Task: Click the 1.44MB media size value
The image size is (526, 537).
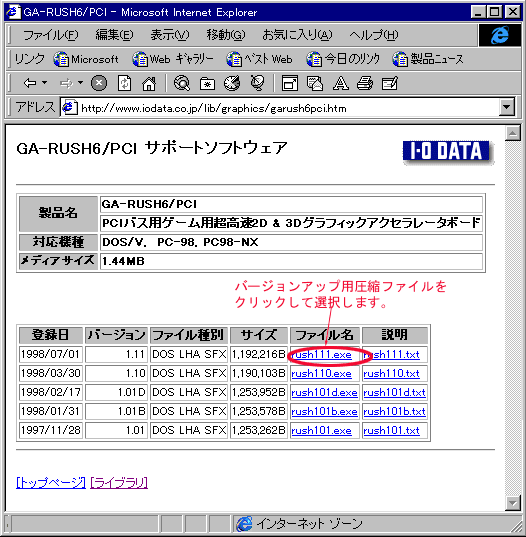Action: tap(123, 261)
